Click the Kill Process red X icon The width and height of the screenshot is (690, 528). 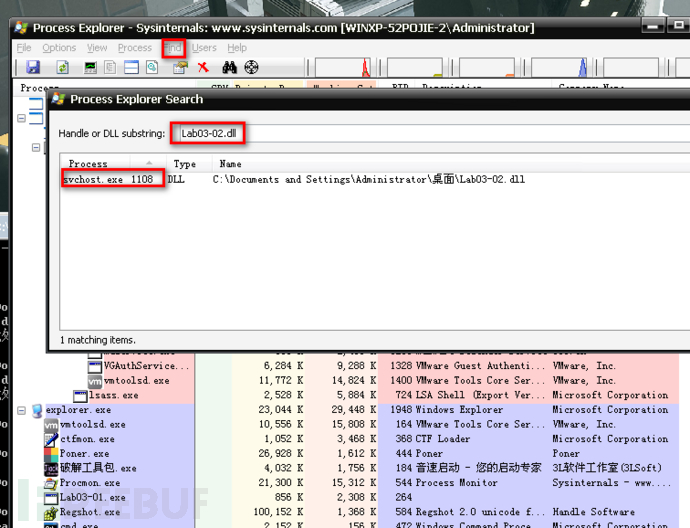(203, 67)
